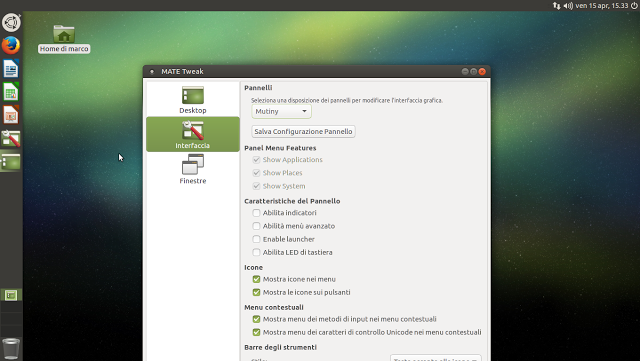
Task: Open the Finestre section
Action: pos(193,169)
